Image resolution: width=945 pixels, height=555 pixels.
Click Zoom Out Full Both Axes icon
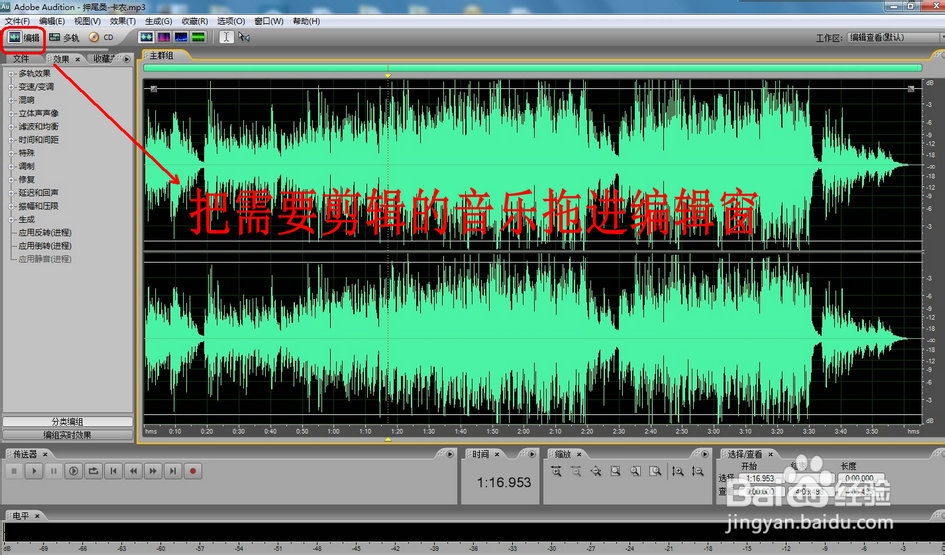[596, 471]
